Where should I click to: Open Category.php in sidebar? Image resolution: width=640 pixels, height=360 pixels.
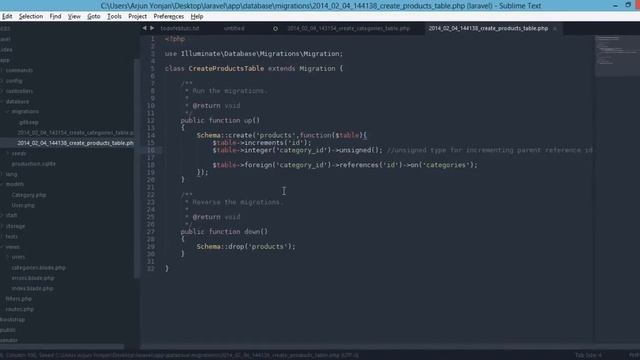pos(29,195)
